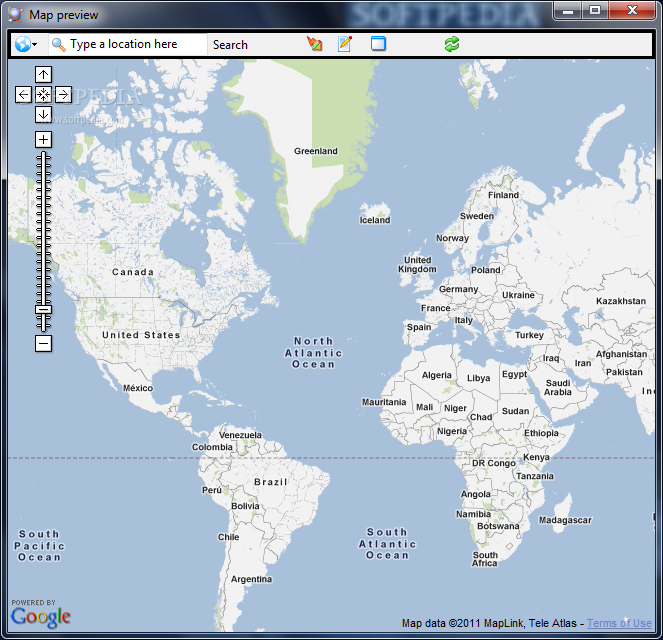This screenshot has width=663, height=640.
Task: Maximize the Map preview window
Action: [595, 10]
